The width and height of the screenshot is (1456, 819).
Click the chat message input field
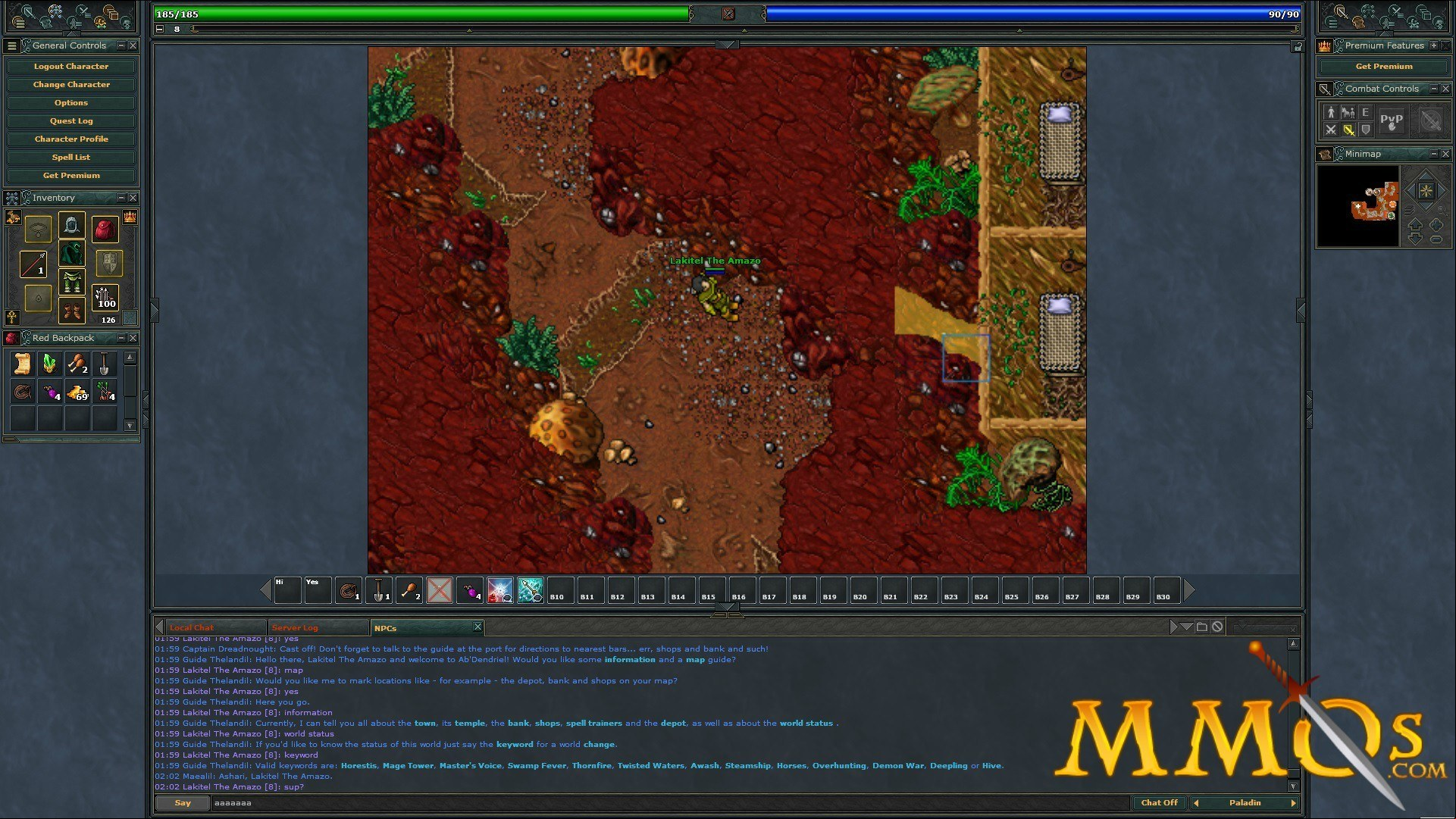(x=670, y=803)
